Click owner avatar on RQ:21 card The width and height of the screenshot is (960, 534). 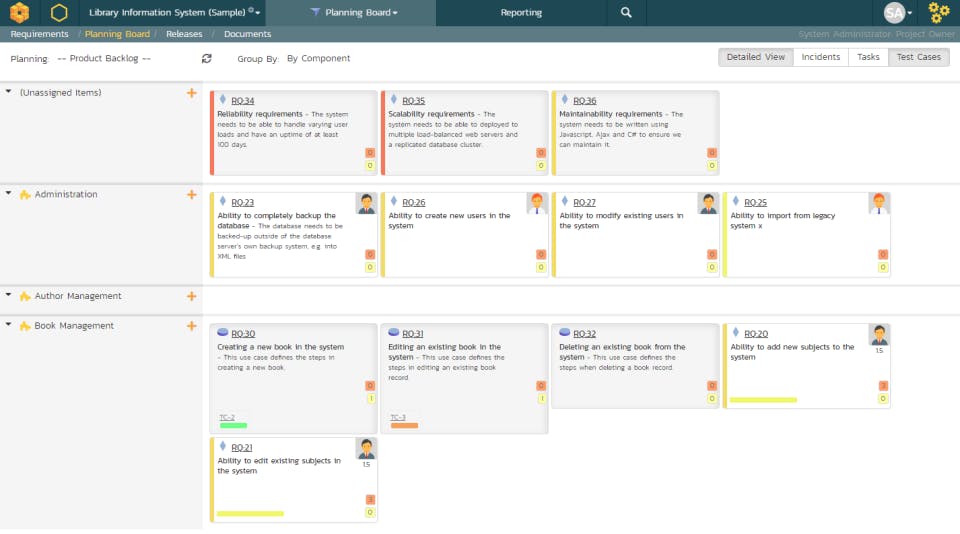[366, 449]
